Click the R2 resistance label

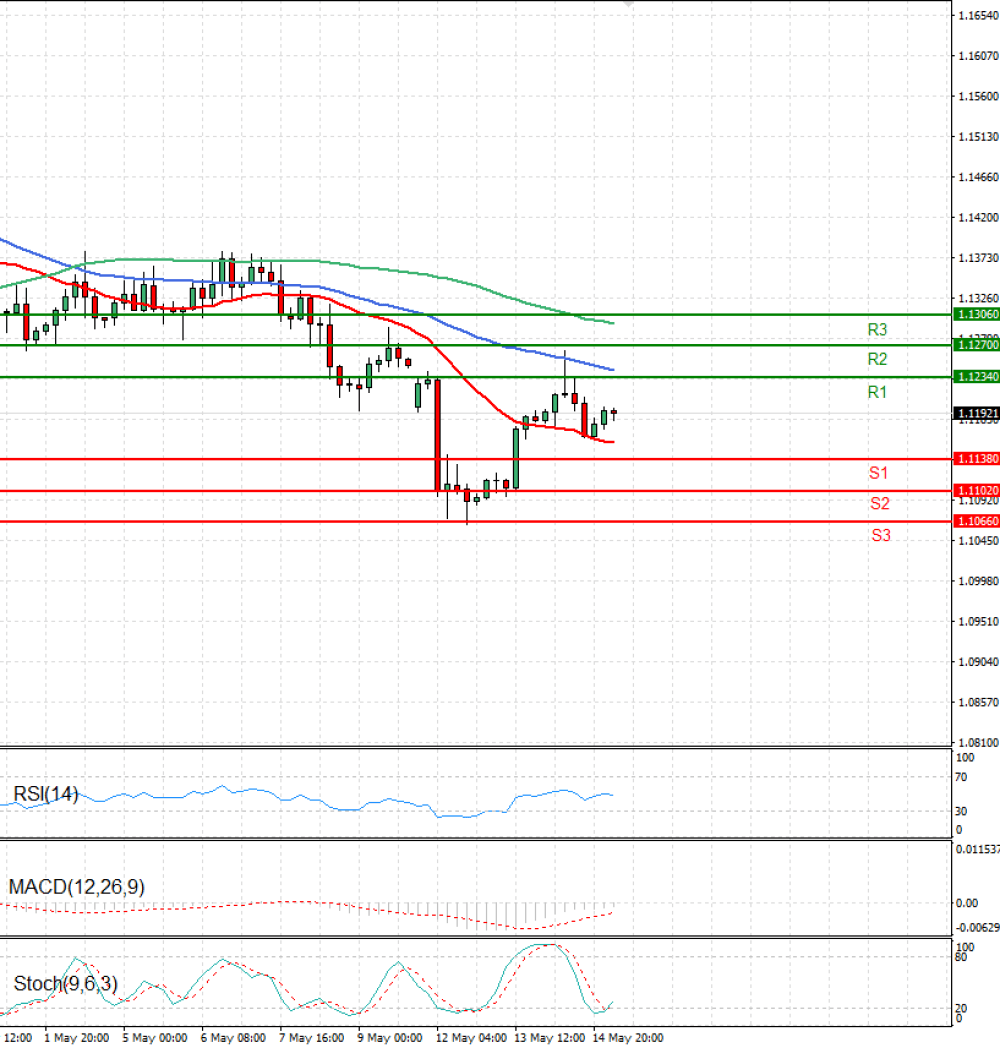(877, 359)
